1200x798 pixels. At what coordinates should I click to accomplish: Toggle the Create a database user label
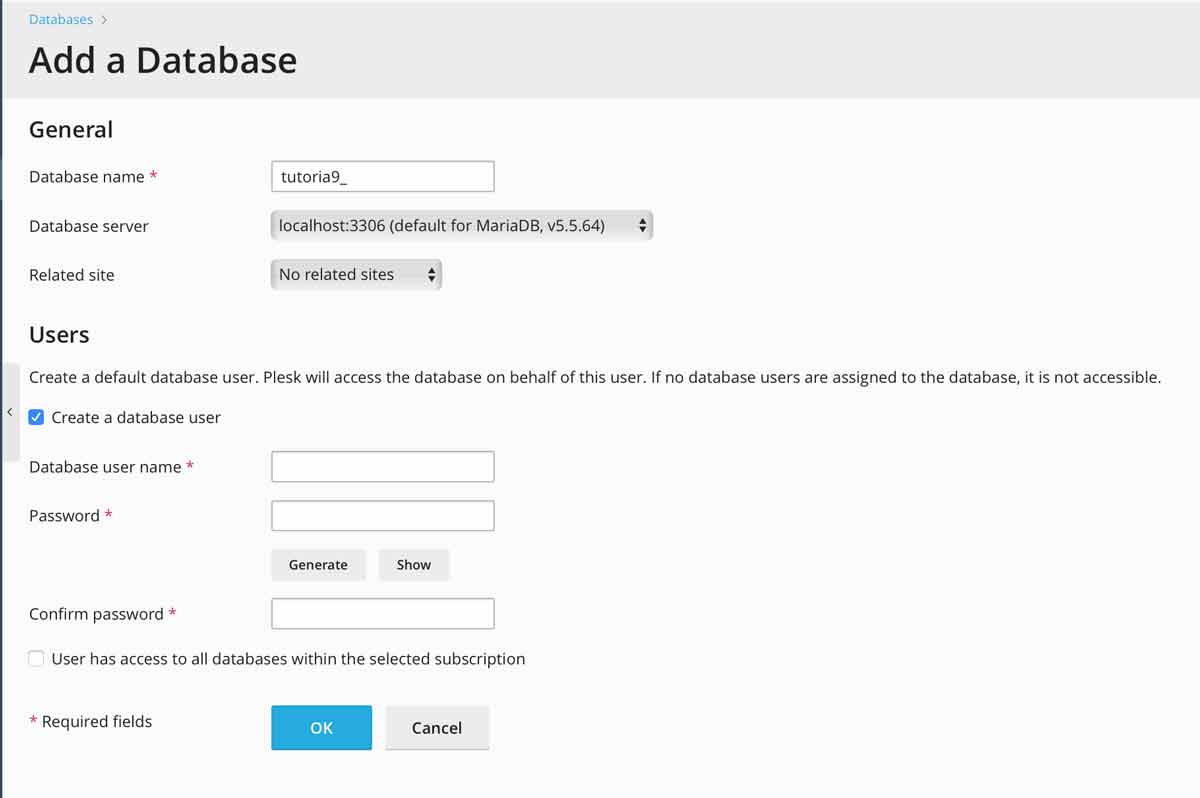[135, 416]
